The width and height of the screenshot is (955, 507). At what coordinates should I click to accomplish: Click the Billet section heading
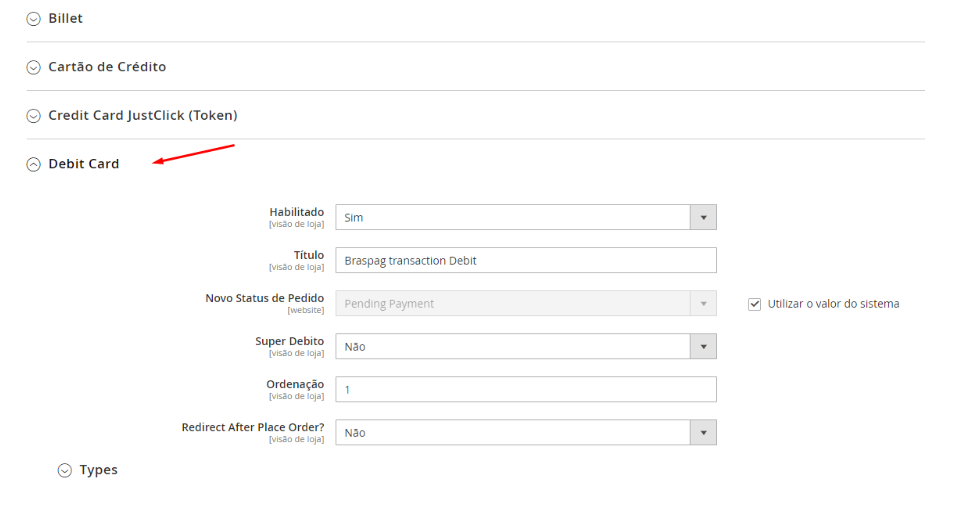pyautogui.click(x=66, y=19)
